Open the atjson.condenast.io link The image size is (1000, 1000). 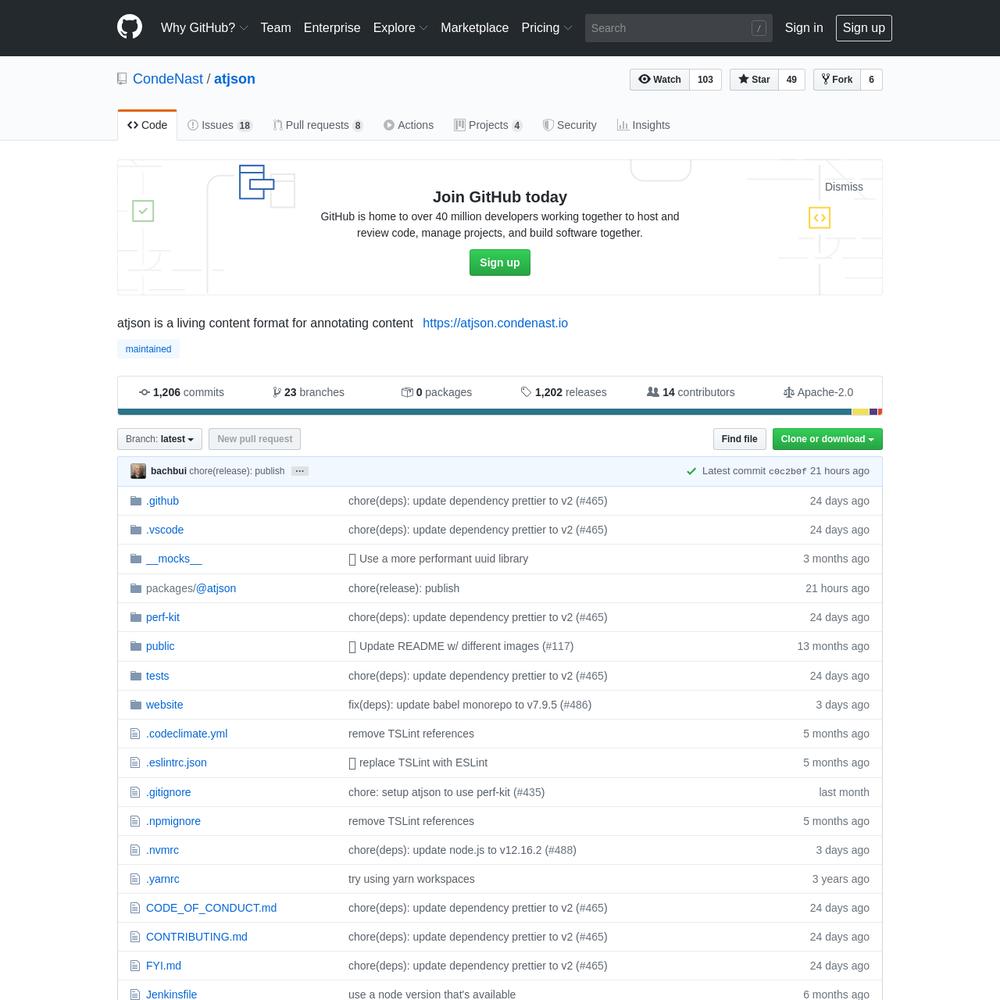pos(495,323)
